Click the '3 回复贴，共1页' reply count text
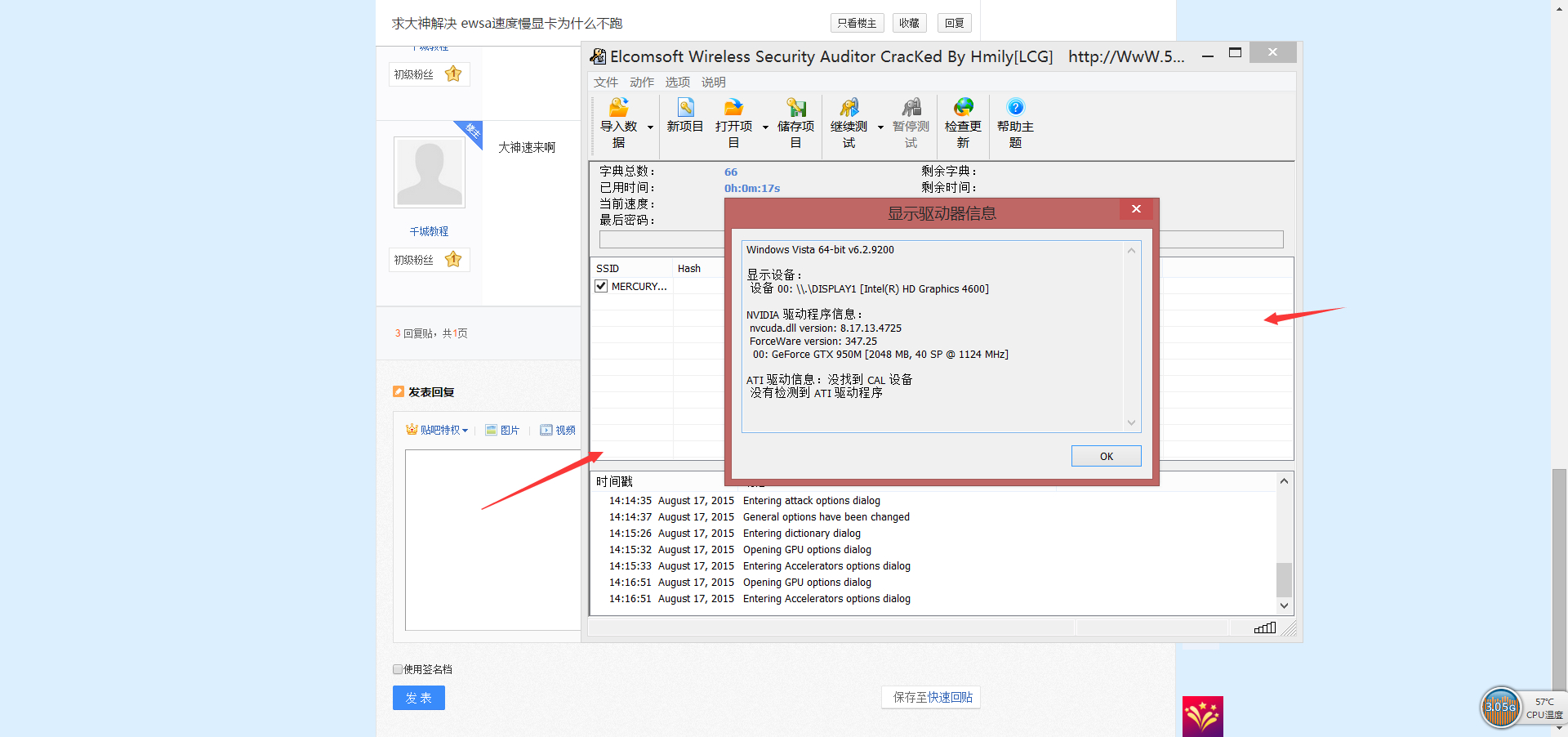 coord(431,333)
